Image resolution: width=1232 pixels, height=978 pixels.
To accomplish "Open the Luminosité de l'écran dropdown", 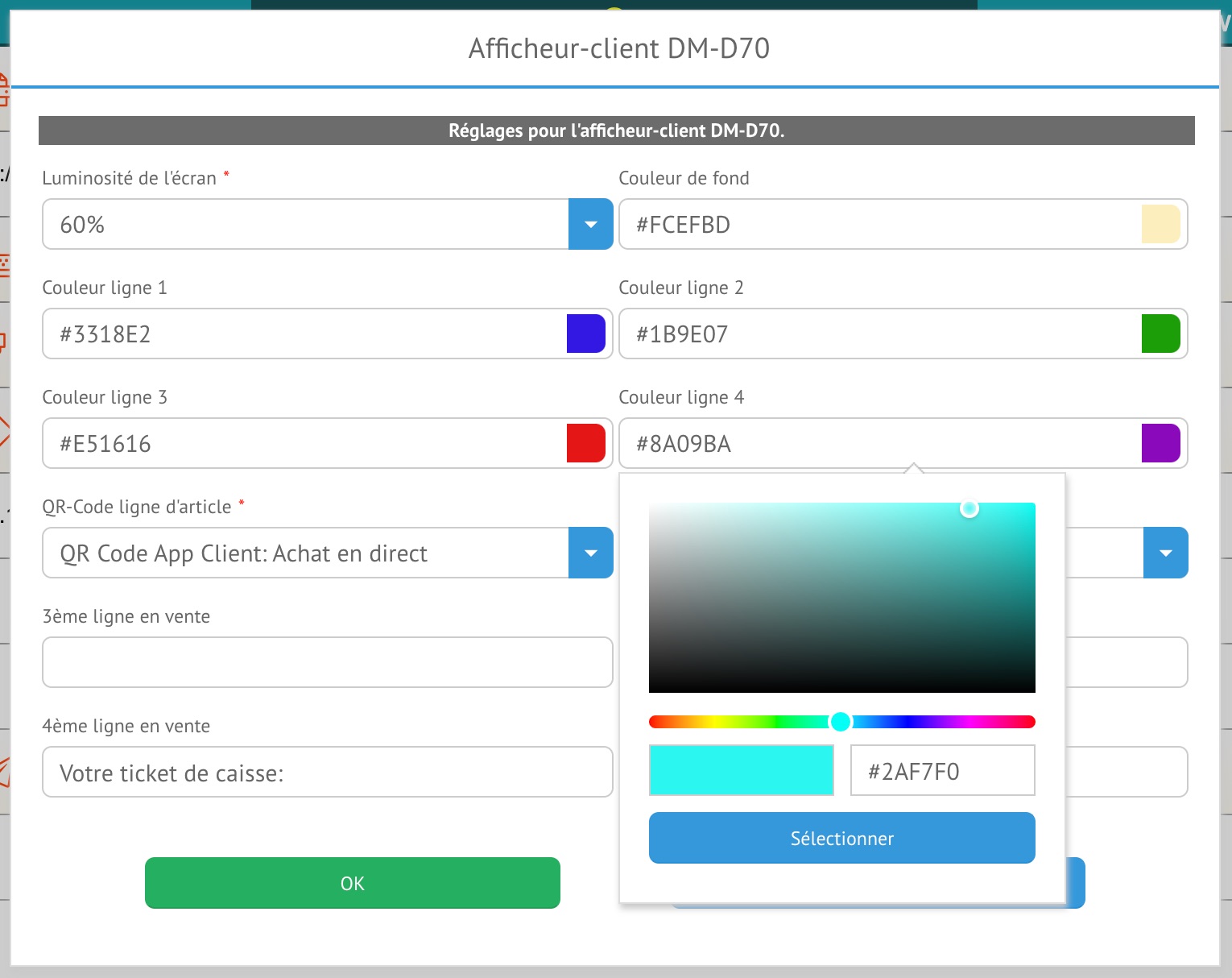I will [590, 225].
